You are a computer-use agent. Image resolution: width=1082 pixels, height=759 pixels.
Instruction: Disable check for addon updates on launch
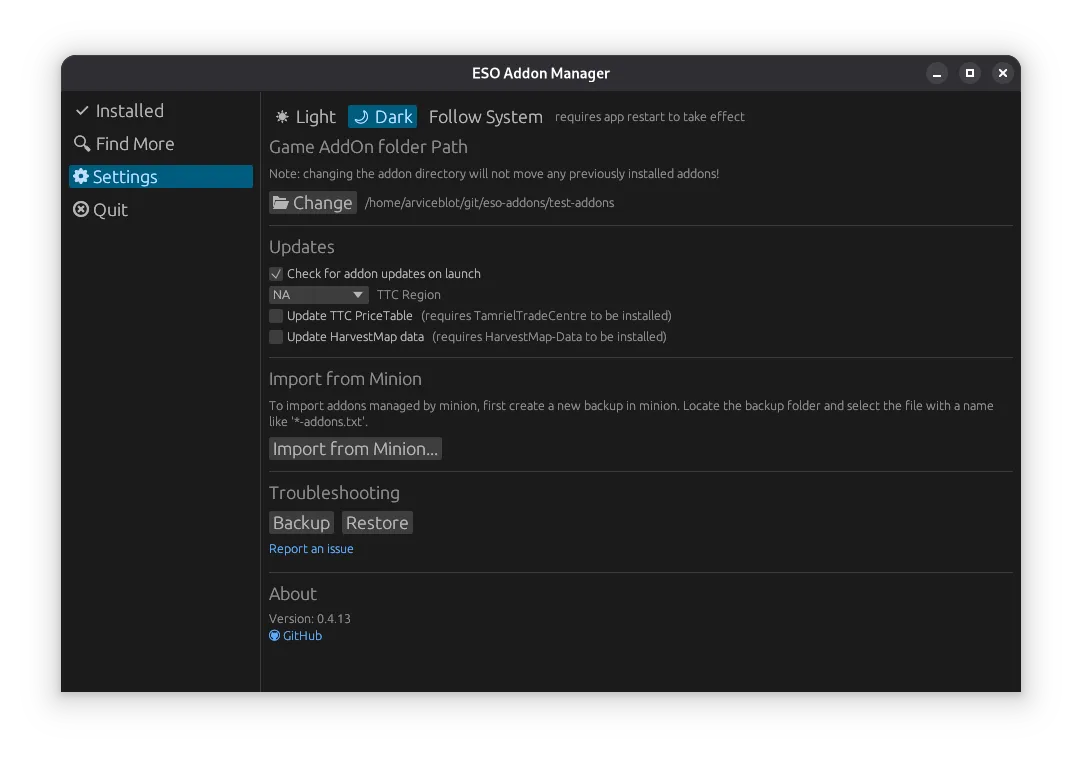(276, 274)
